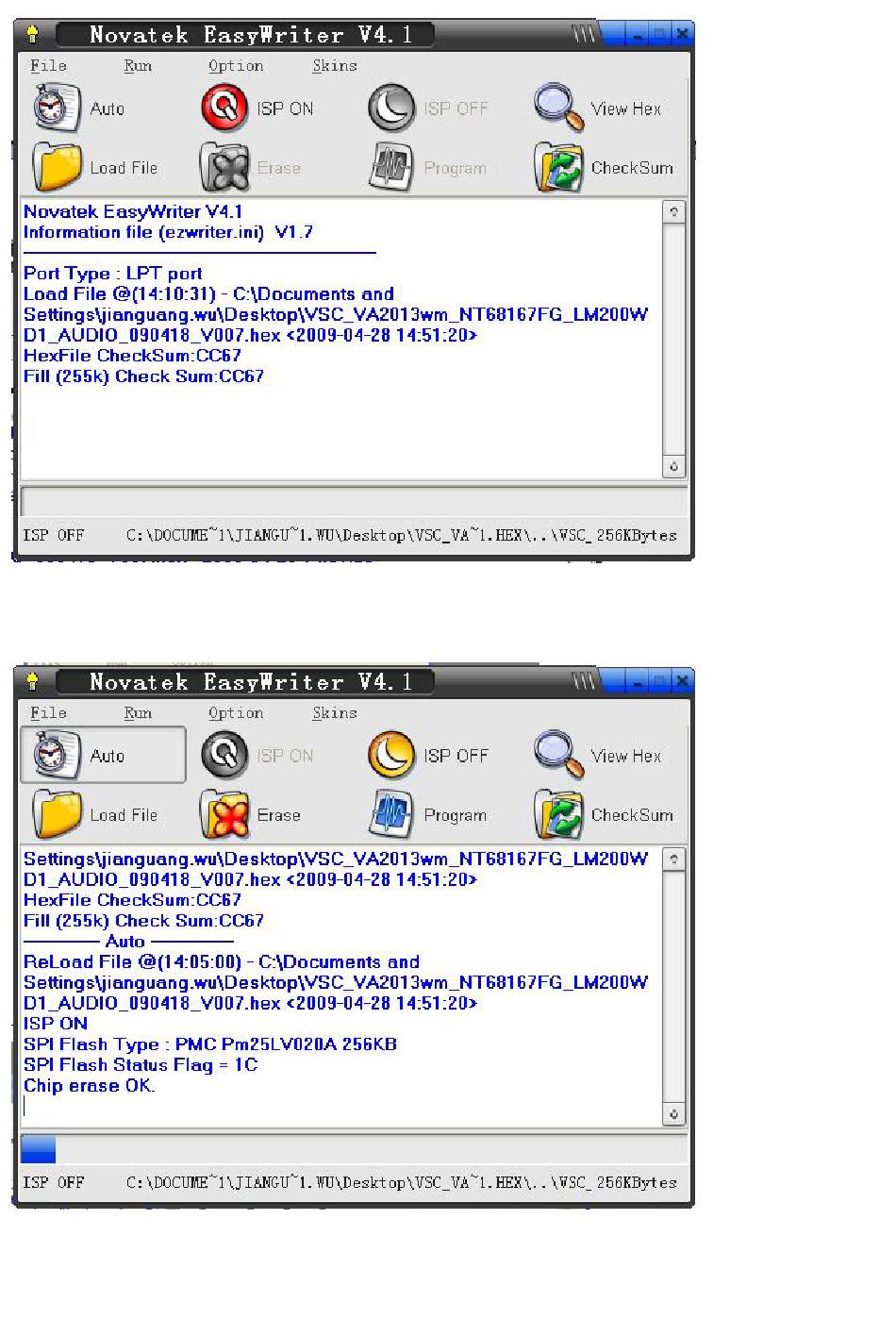
Task: Open the Option menu in upper window
Action: tap(236, 65)
